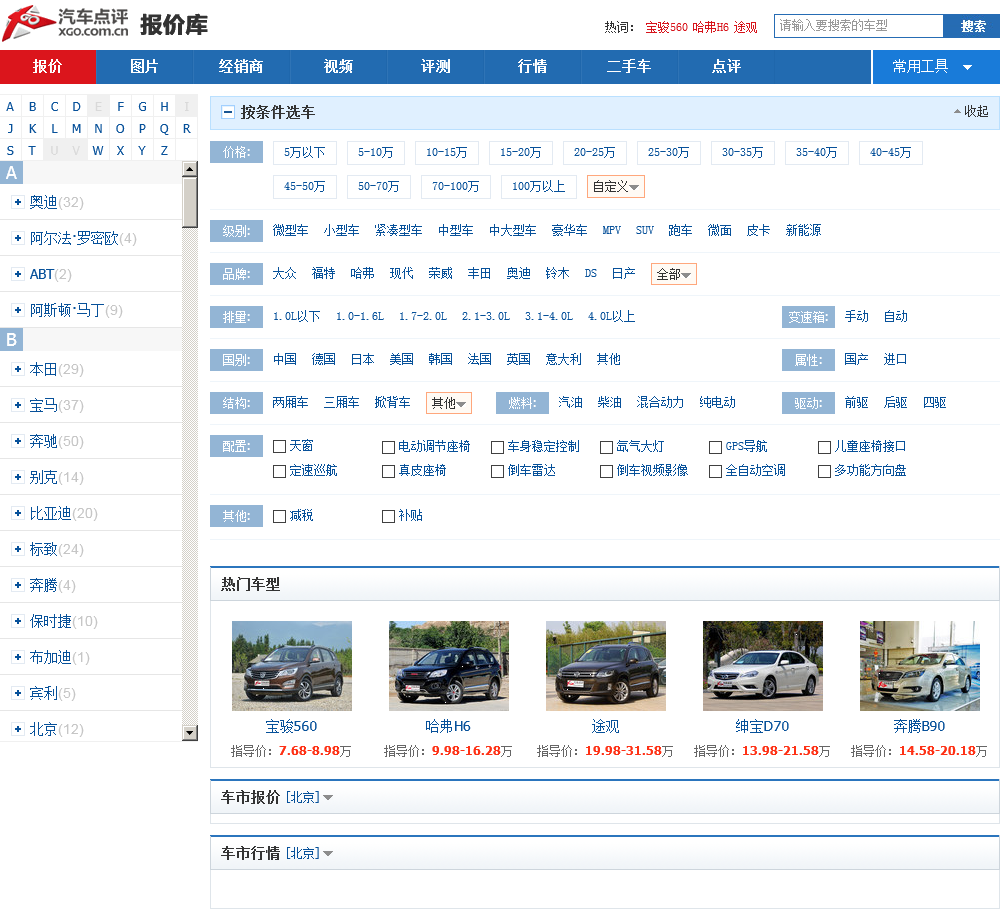The image size is (1000, 909).
Task: Filter displacement 1.0-1.6L
Action: [x=360, y=316]
